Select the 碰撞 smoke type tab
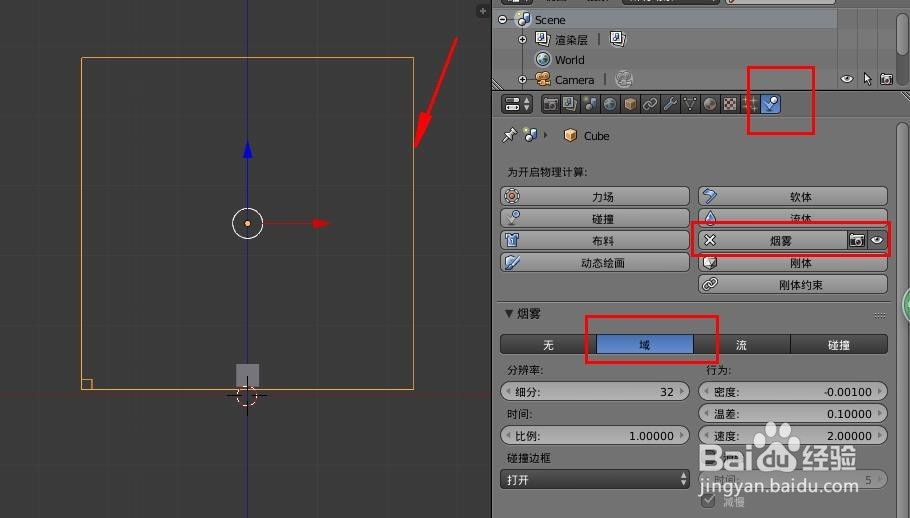Screen dimensions: 910x518 coord(839,345)
